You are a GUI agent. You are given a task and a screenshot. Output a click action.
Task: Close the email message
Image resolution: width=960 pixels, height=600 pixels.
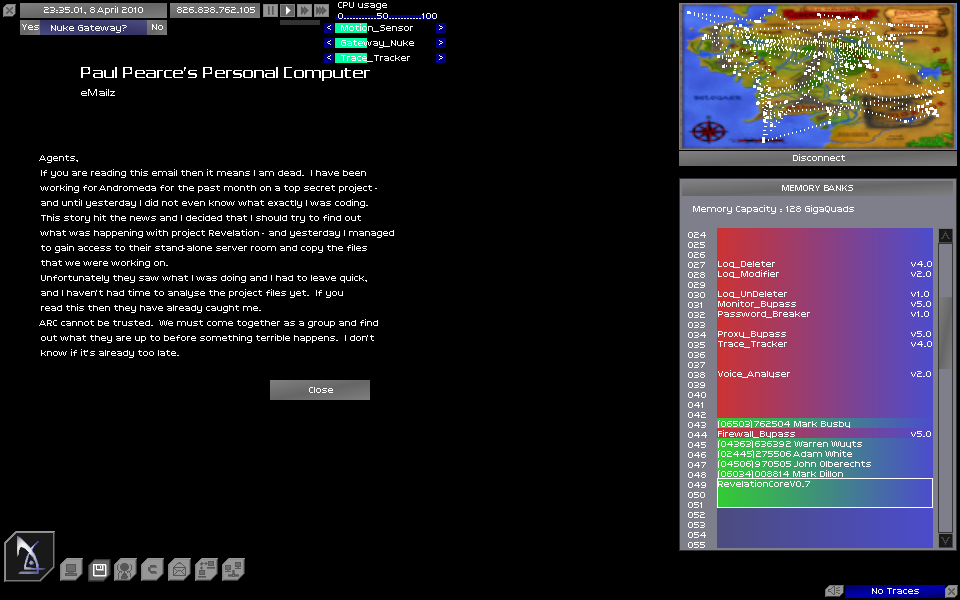[x=320, y=390]
